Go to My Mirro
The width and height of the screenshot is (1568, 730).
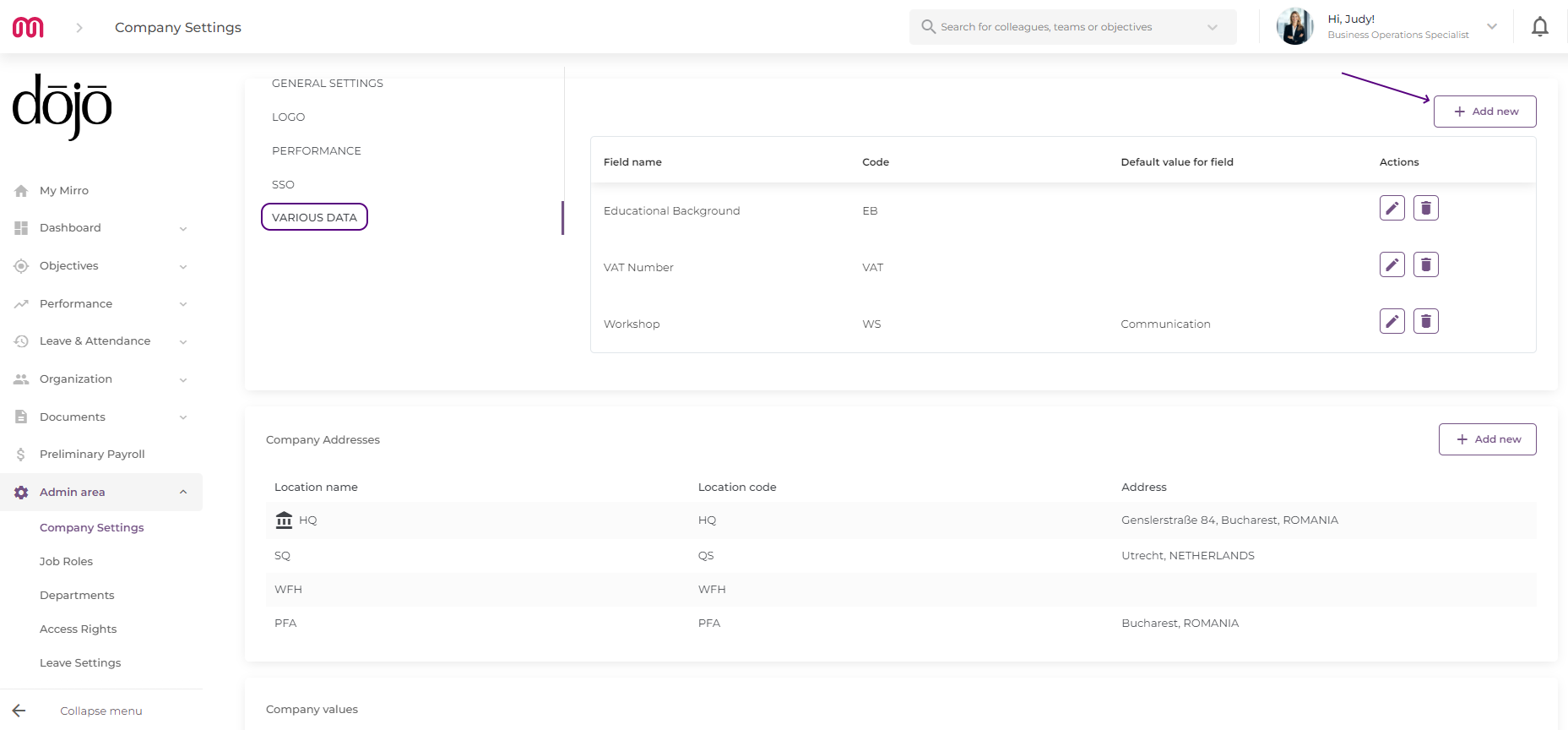tap(64, 191)
